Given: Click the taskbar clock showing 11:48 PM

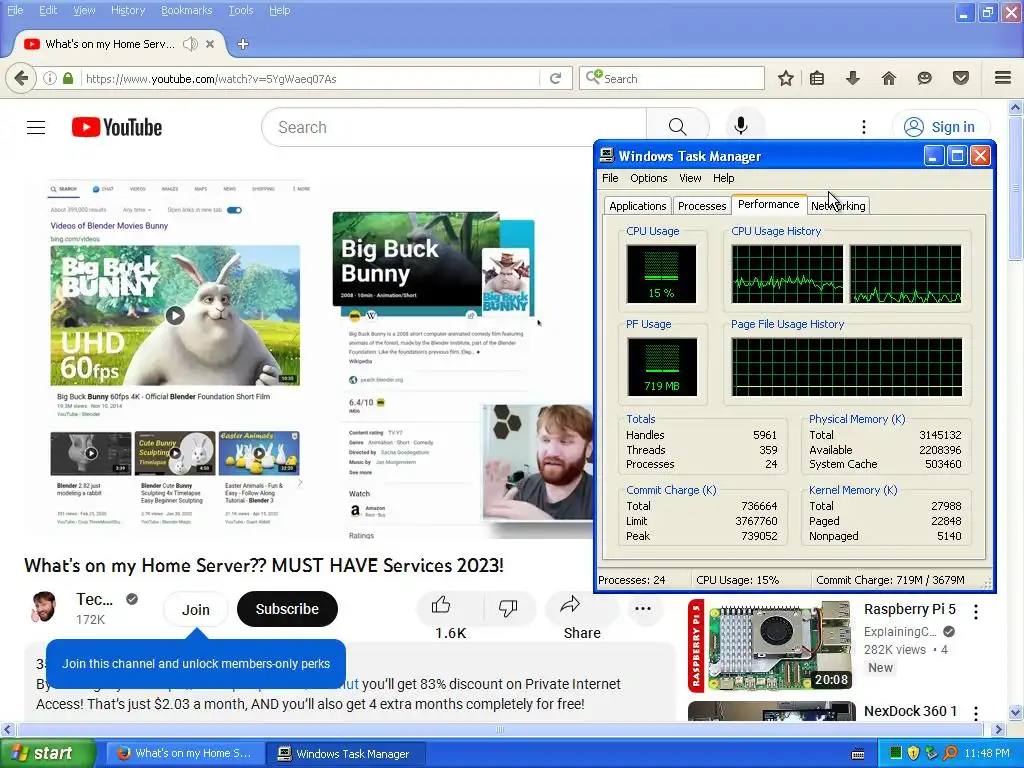Looking at the screenshot, I should pyautogui.click(x=987, y=754).
